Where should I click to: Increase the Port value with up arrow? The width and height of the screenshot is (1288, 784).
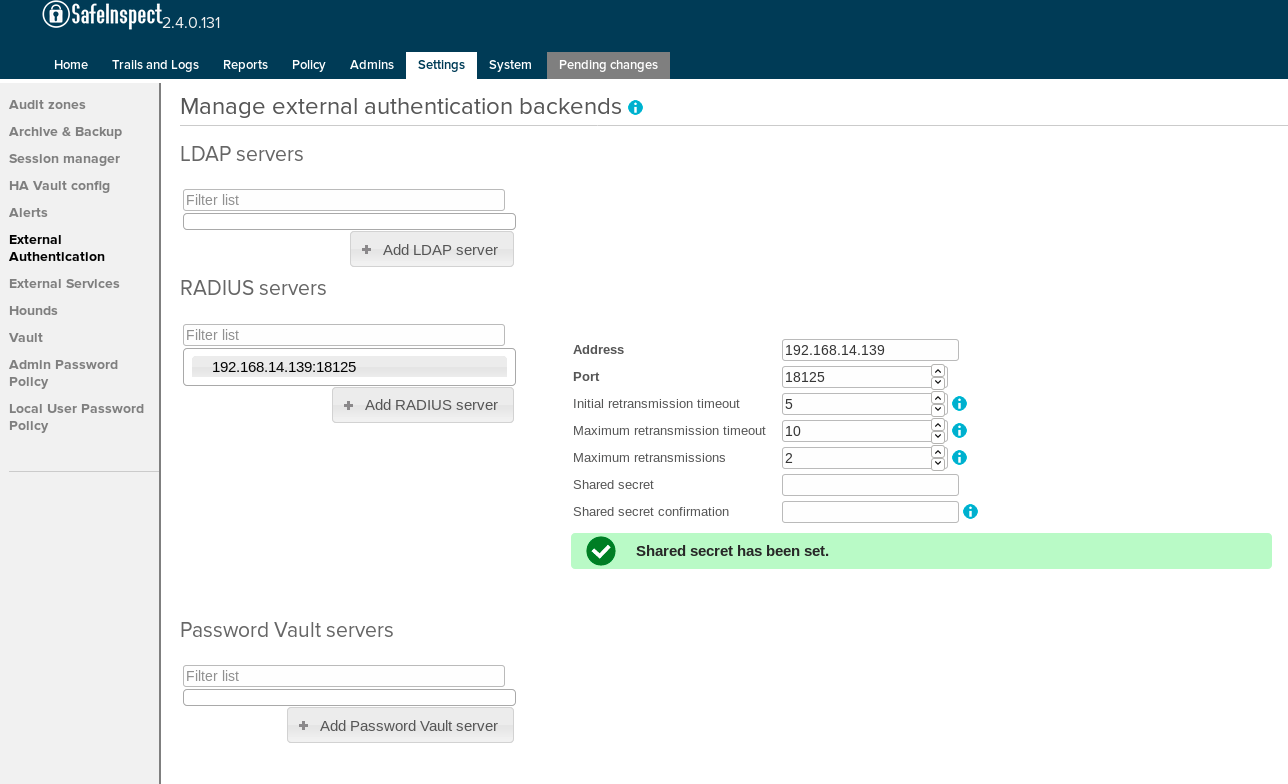coord(938,371)
